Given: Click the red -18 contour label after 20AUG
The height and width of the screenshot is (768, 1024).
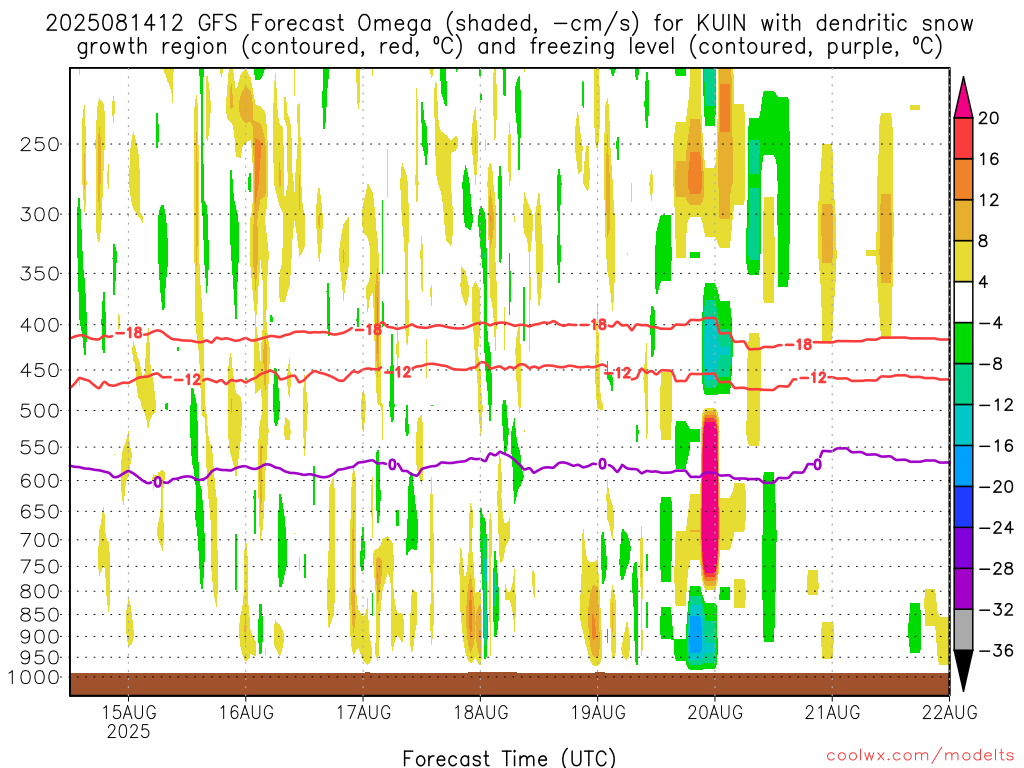Looking at the screenshot, I should pos(798,344).
